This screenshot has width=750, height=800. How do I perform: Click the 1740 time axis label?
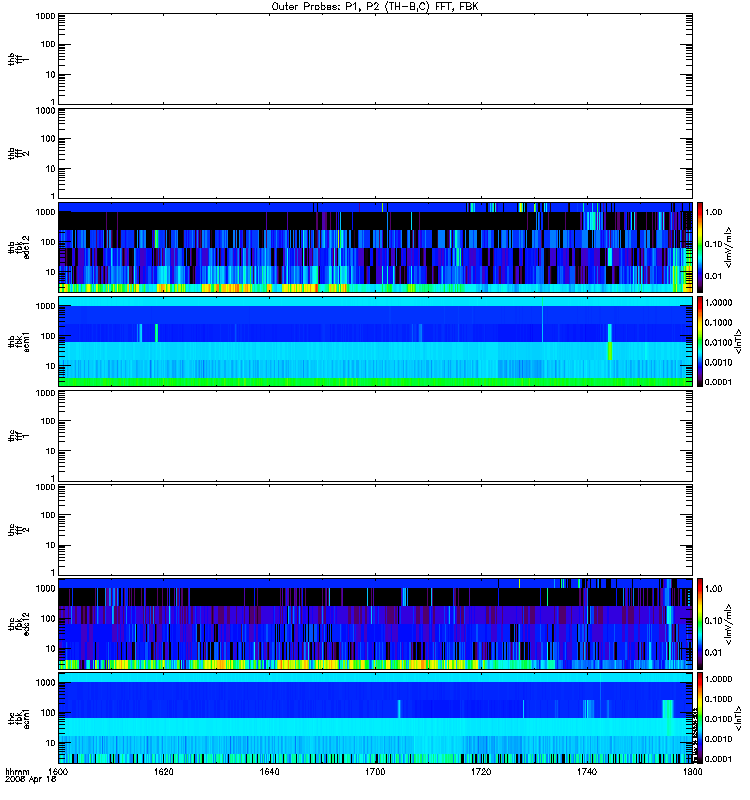(x=587, y=772)
